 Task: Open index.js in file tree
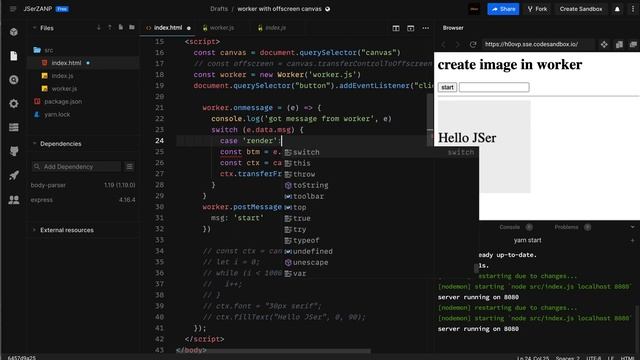click(62, 76)
